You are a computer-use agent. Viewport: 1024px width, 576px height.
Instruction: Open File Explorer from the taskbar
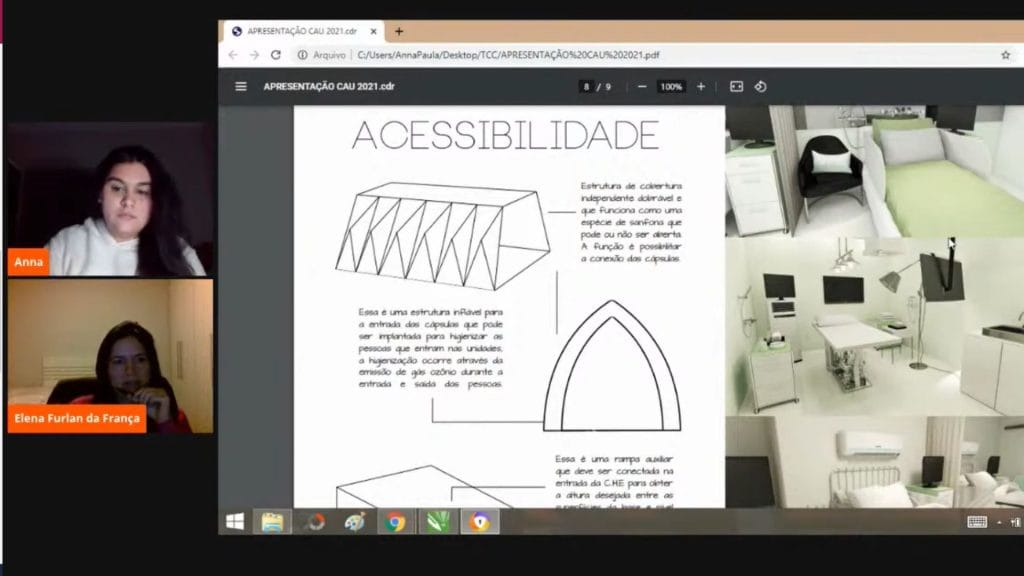point(272,521)
